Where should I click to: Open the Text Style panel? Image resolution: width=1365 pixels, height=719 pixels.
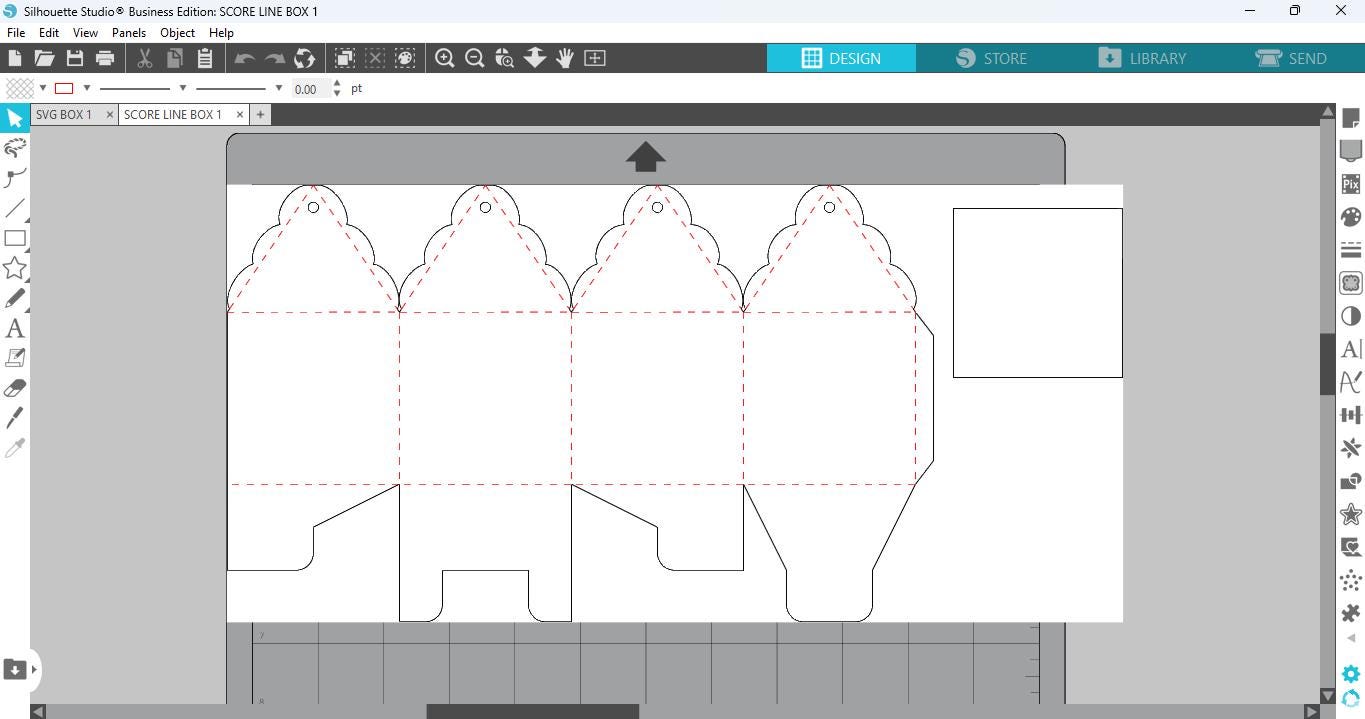[1351, 349]
